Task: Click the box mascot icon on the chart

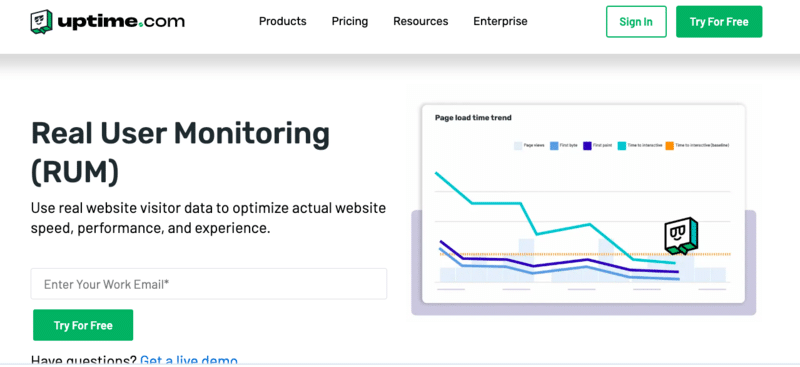Action: pos(681,236)
